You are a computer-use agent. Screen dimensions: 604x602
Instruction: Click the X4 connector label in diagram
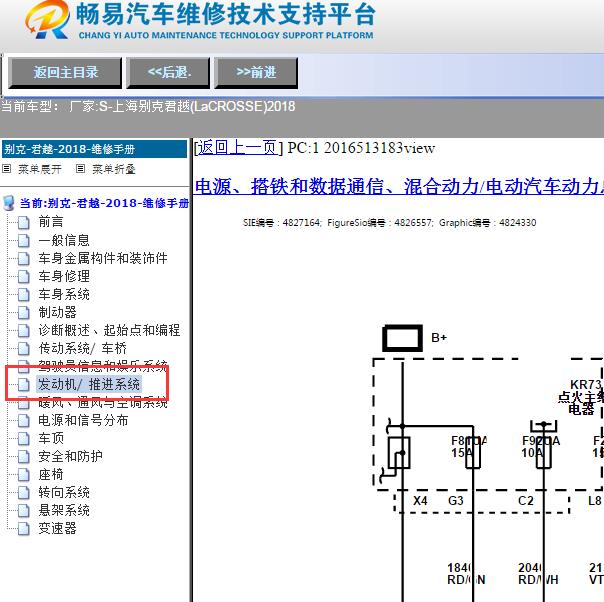click(x=420, y=500)
